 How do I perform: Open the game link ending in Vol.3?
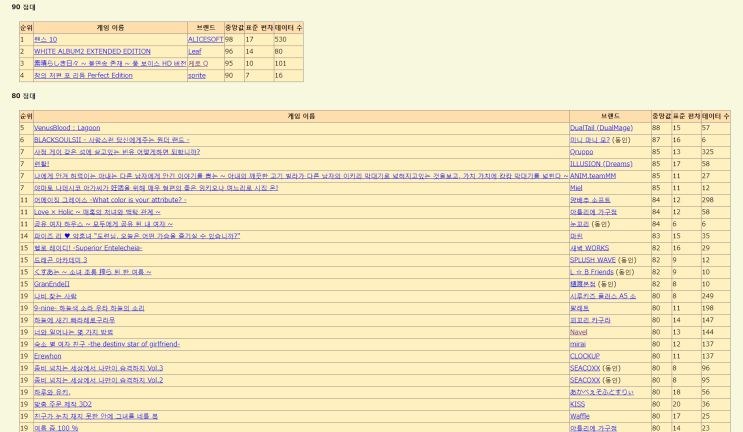(98, 368)
